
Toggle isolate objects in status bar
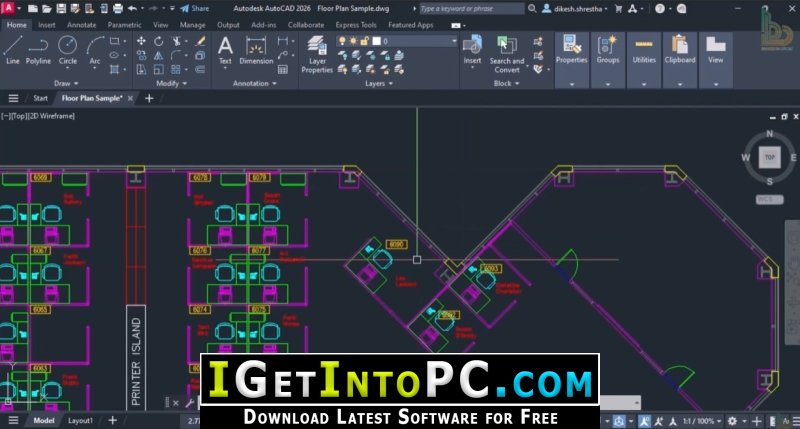pos(772,421)
